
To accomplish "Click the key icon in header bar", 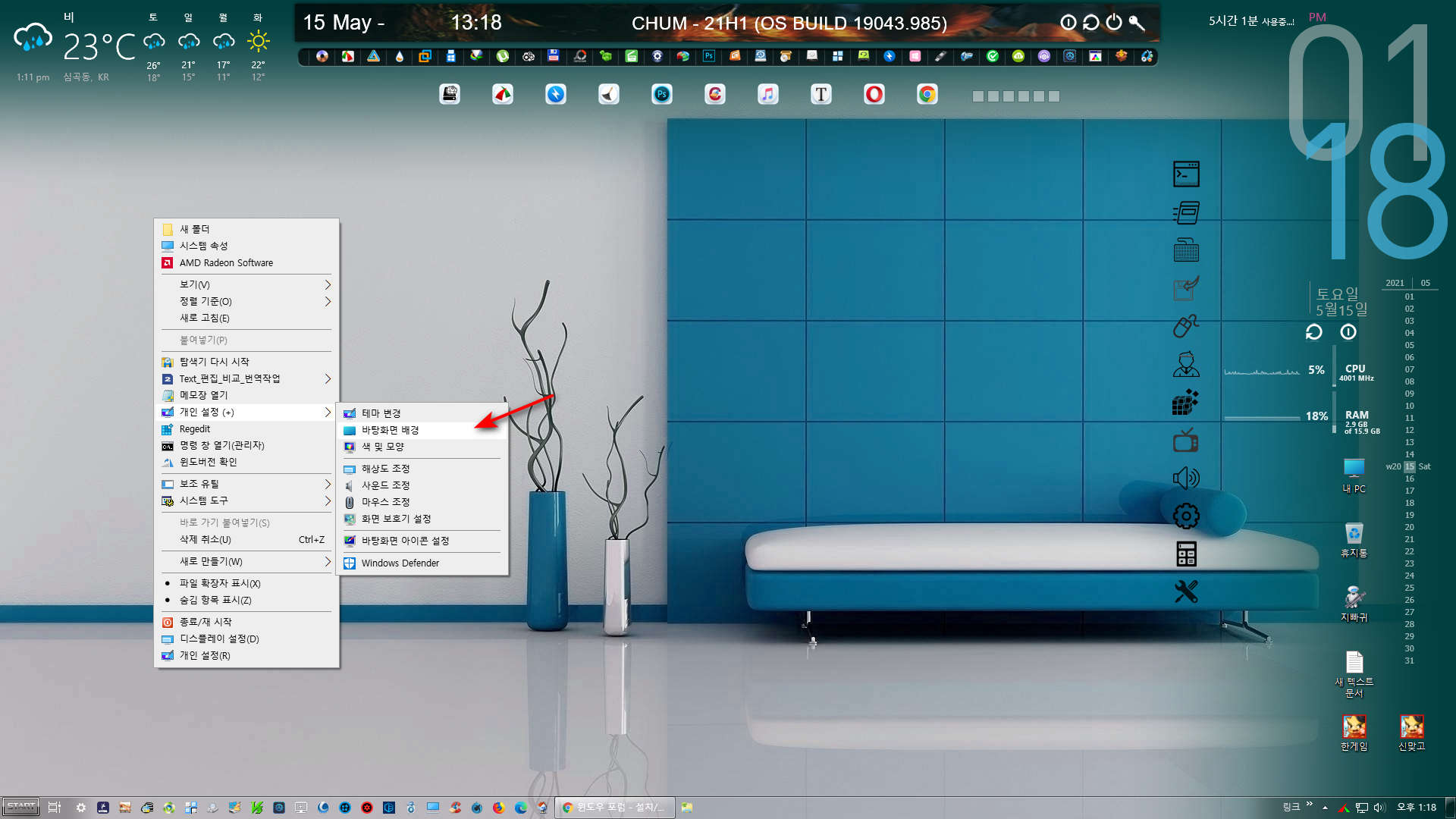I will click(1136, 22).
